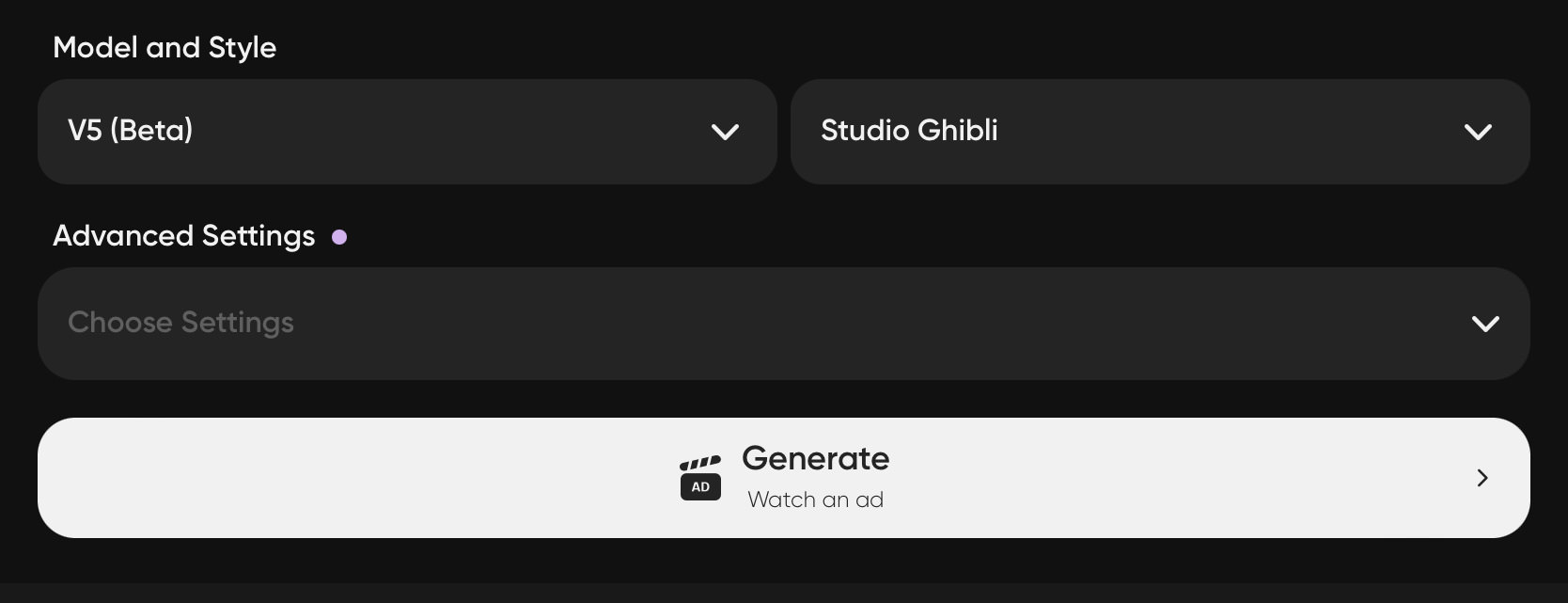Click the empty middle of the style selector box
The height and width of the screenshot is (603, 1568).
(1231, 132)
